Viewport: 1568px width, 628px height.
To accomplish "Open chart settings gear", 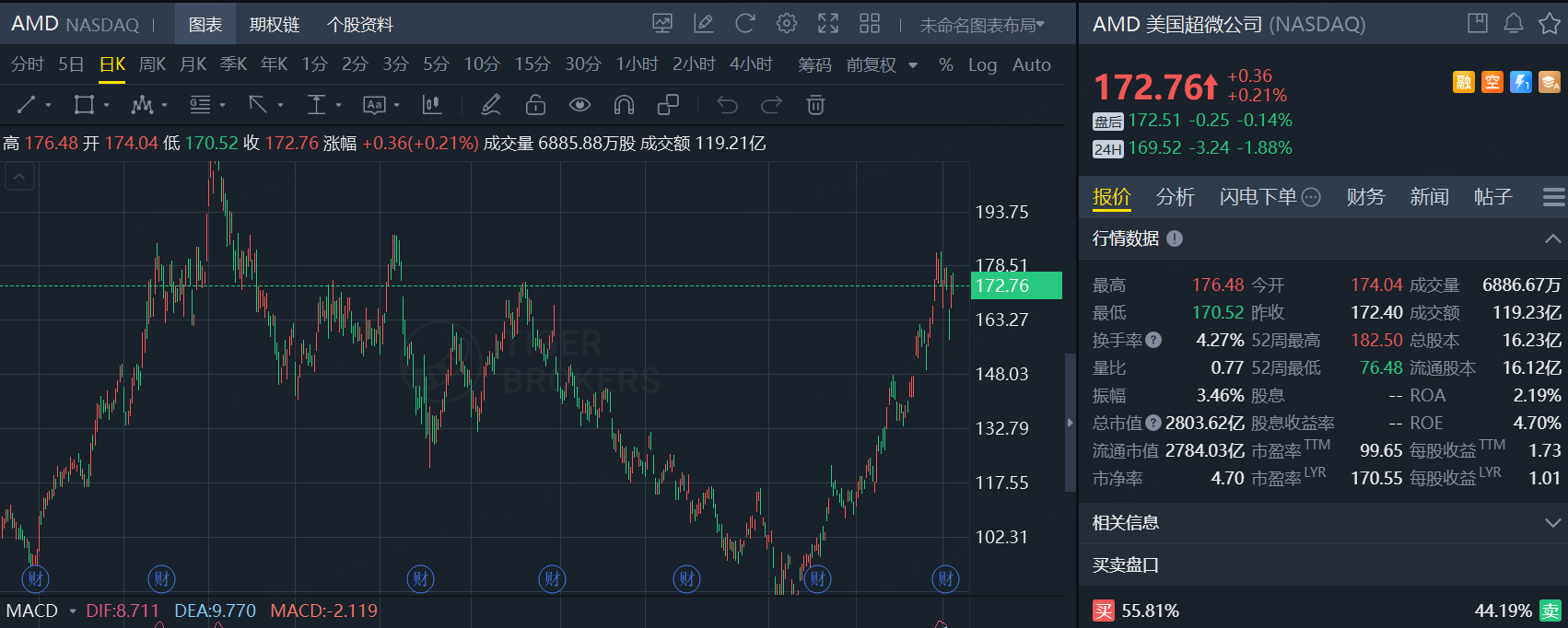I will [x=787, y=24].
